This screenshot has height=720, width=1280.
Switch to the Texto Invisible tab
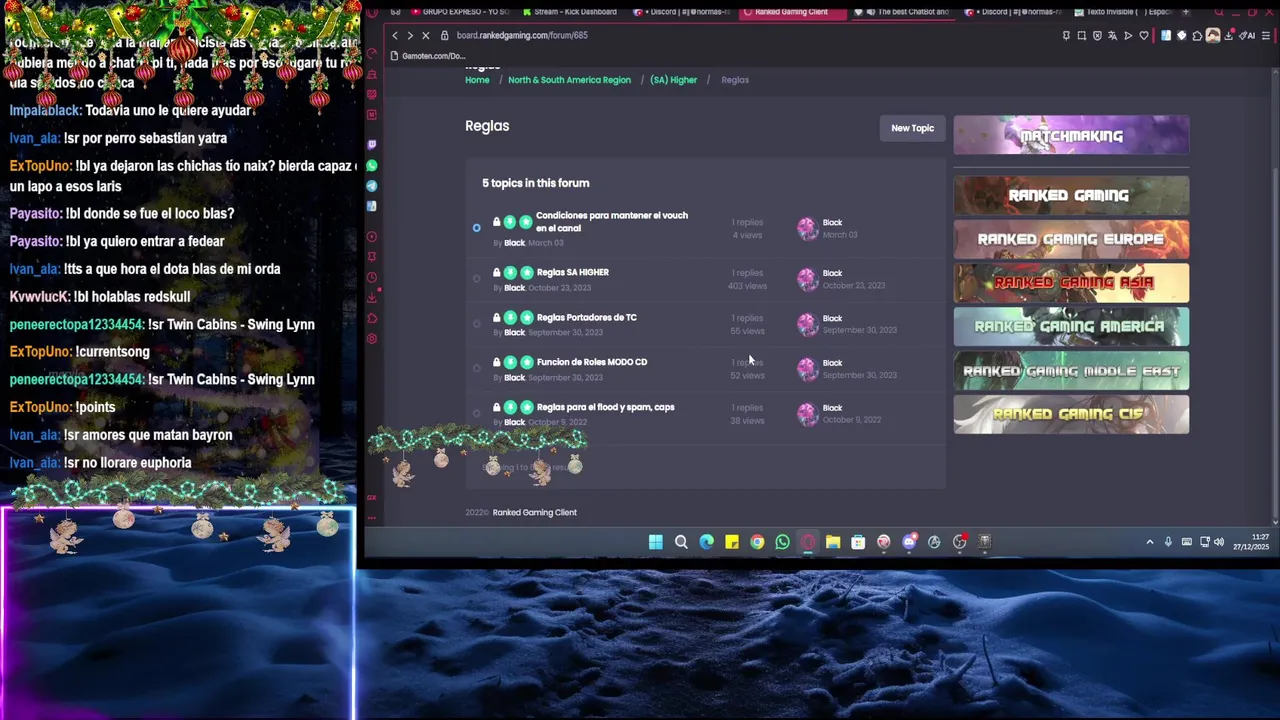click(1125, 12)
